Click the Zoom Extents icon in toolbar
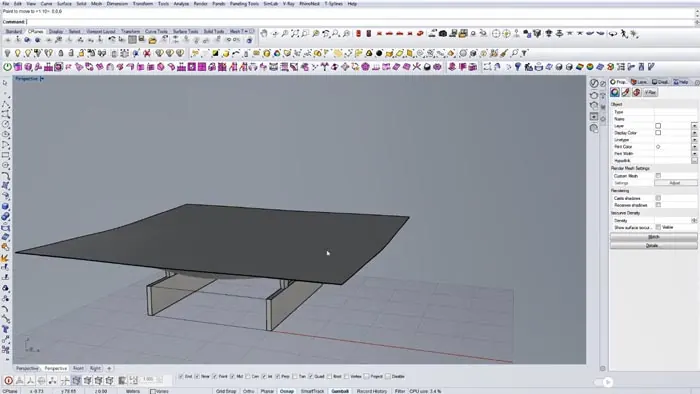 point(295,33)
